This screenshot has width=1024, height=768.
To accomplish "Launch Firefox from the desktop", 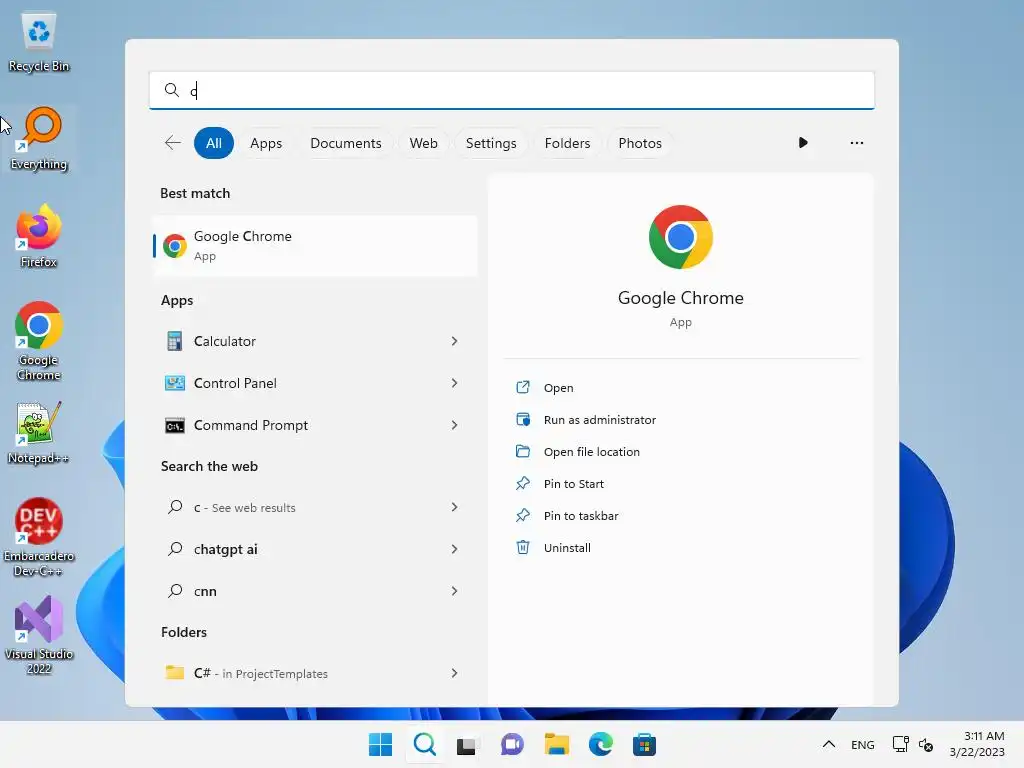I will click(x=39, y=236).
